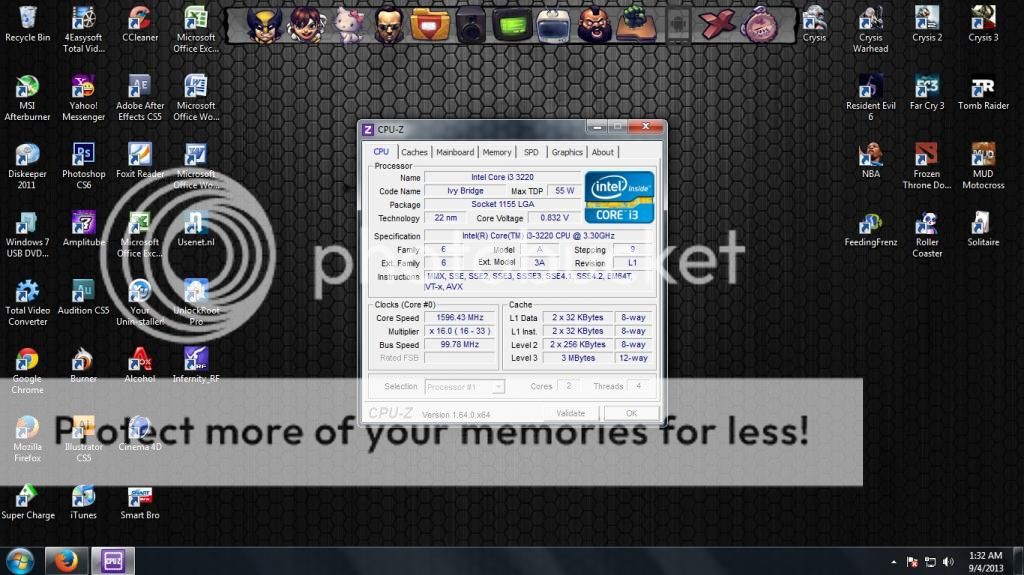Click the Wolverine dock icon
Viewport: 1024px width, 575px height.
click(264, 25)
